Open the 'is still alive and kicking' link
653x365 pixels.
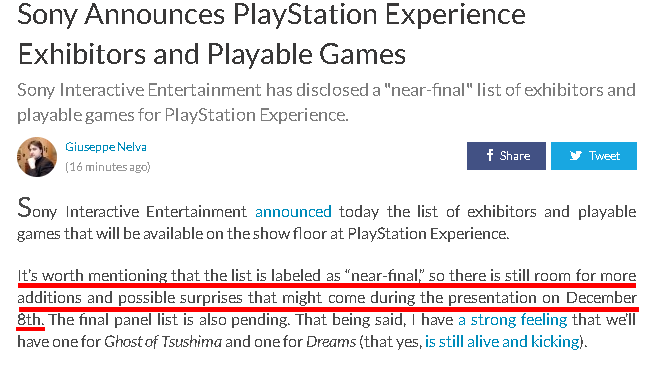pos(502,342)
